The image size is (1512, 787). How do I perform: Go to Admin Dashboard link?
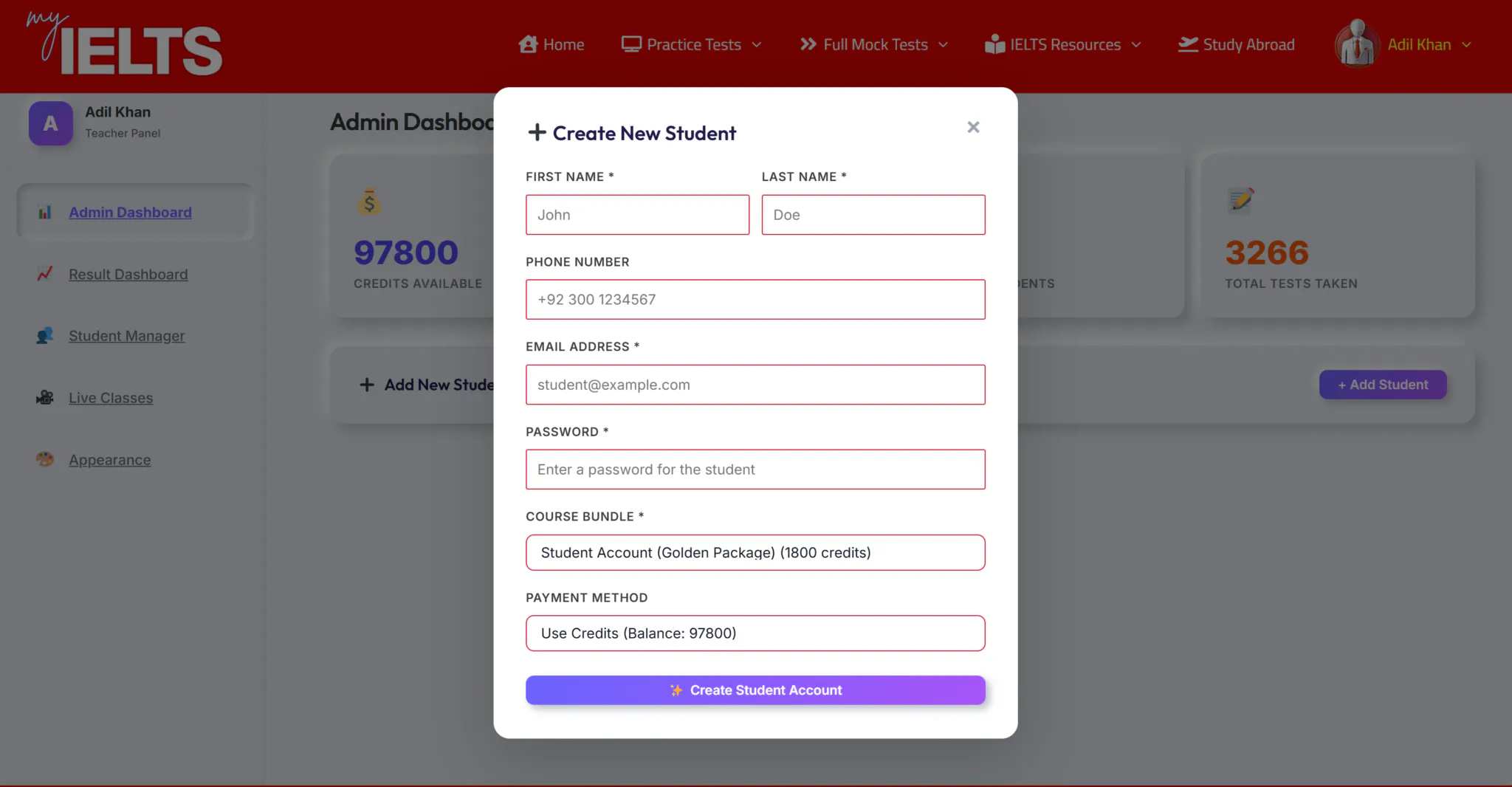point(130,213)
